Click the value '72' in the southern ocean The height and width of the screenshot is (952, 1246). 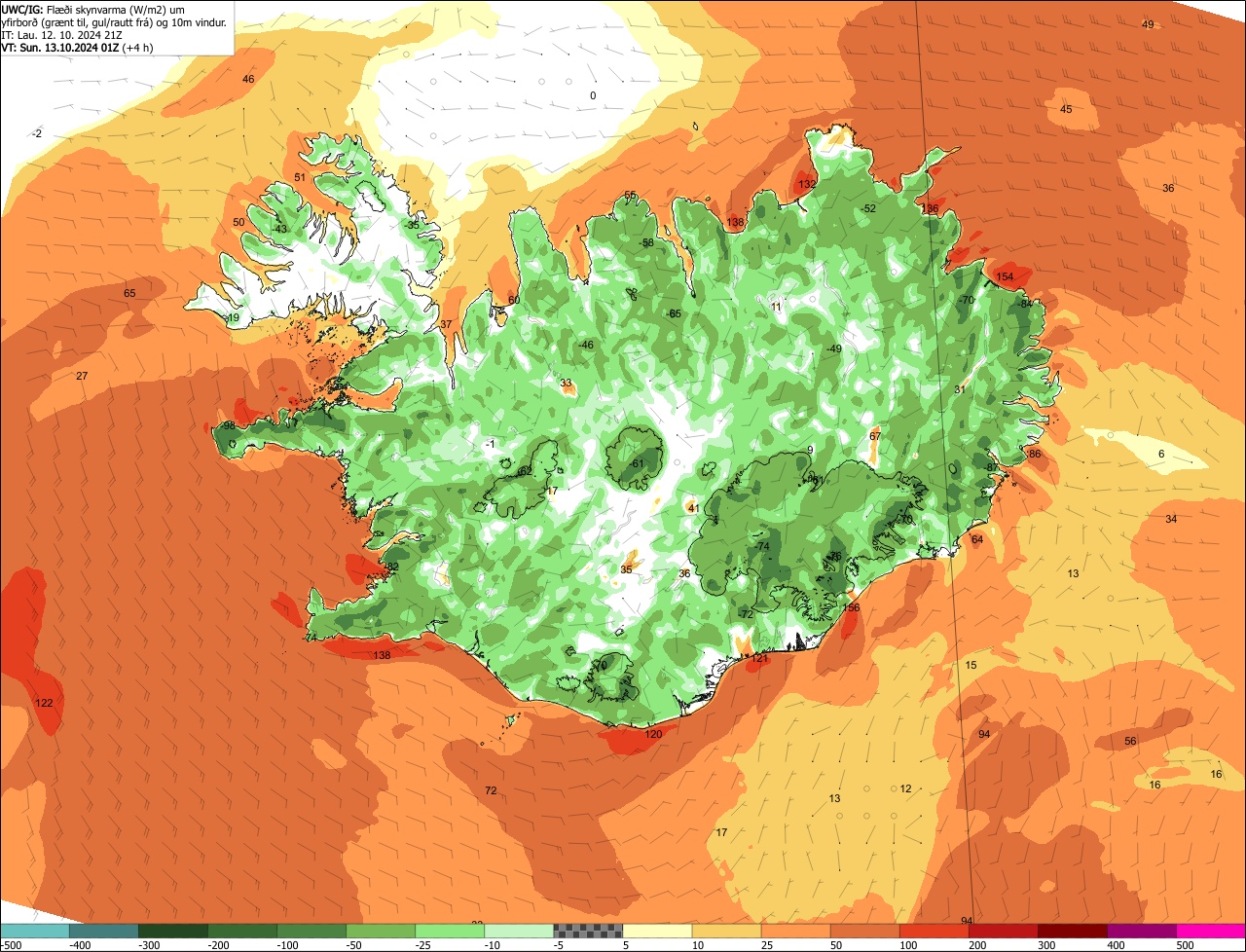click(x=491, y=790)
